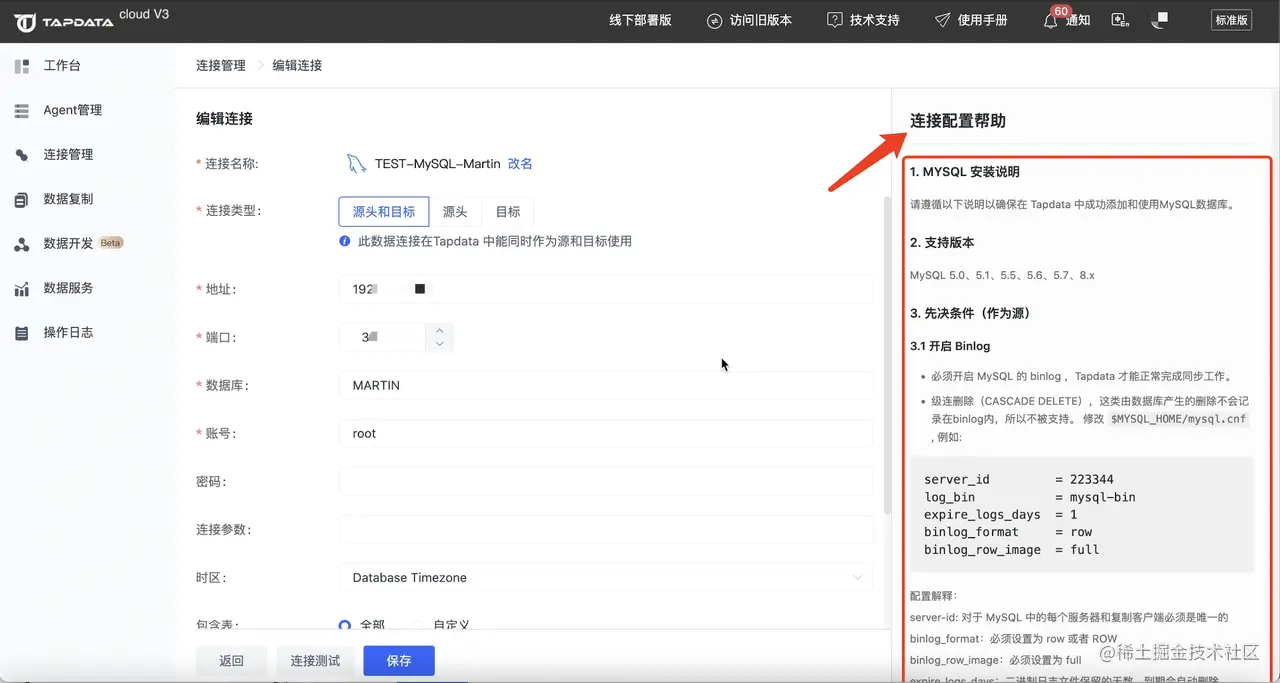The height and width of the screenshot is (683, 1280).
Task: Select 全部 radio for 包含表
Action: tap(345, 625)
